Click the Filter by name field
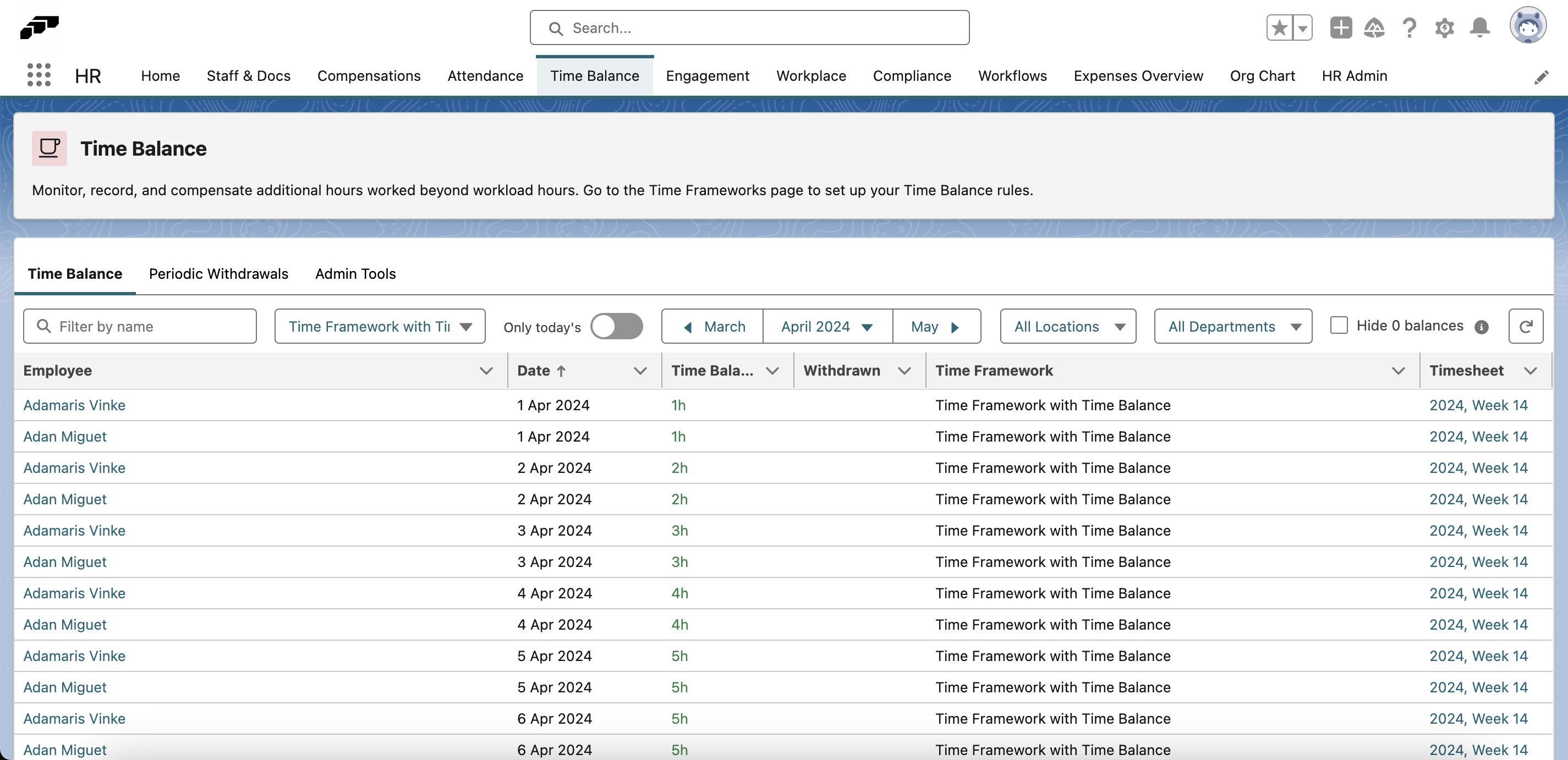This screenshot has width=1568, height=760. tap(140, 327)
